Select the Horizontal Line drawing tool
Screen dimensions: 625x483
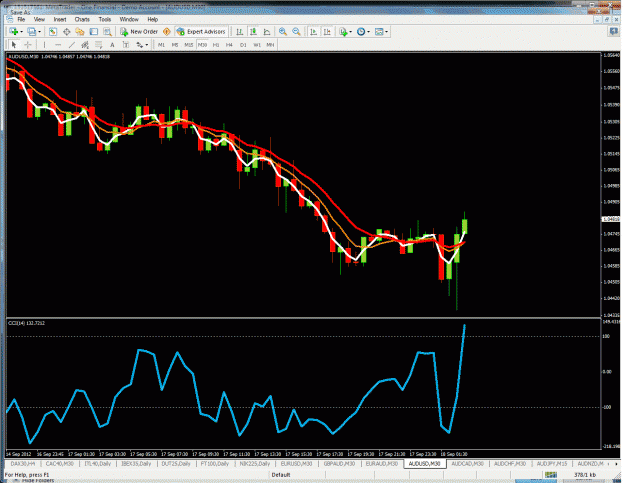(58, 45)
